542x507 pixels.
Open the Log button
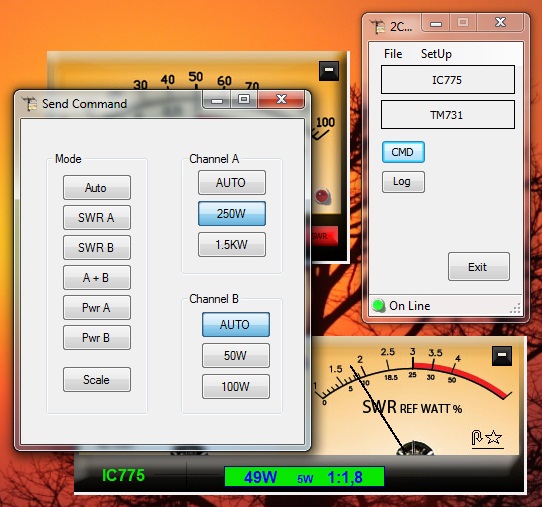tap(403, 182)
